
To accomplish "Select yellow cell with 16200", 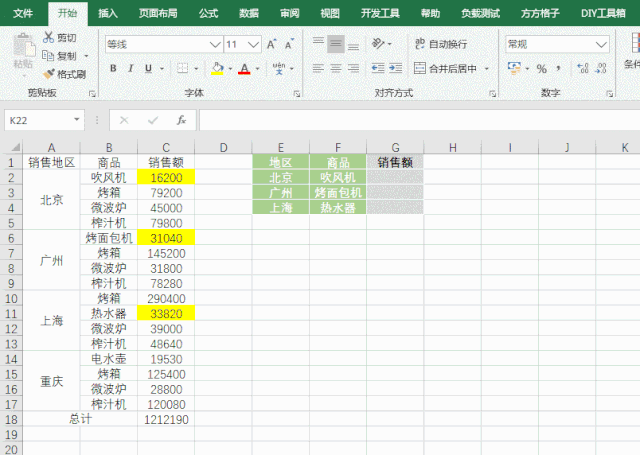I will [166, 178].
